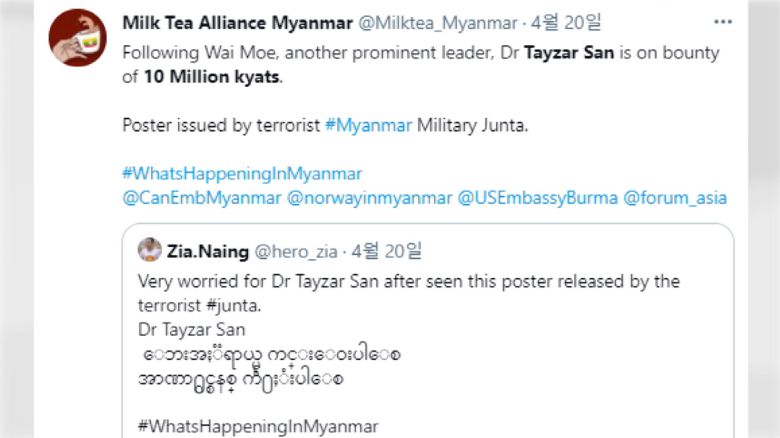Open the @norwayinmyanmar mention
The image size is (780, 438).
370,198
